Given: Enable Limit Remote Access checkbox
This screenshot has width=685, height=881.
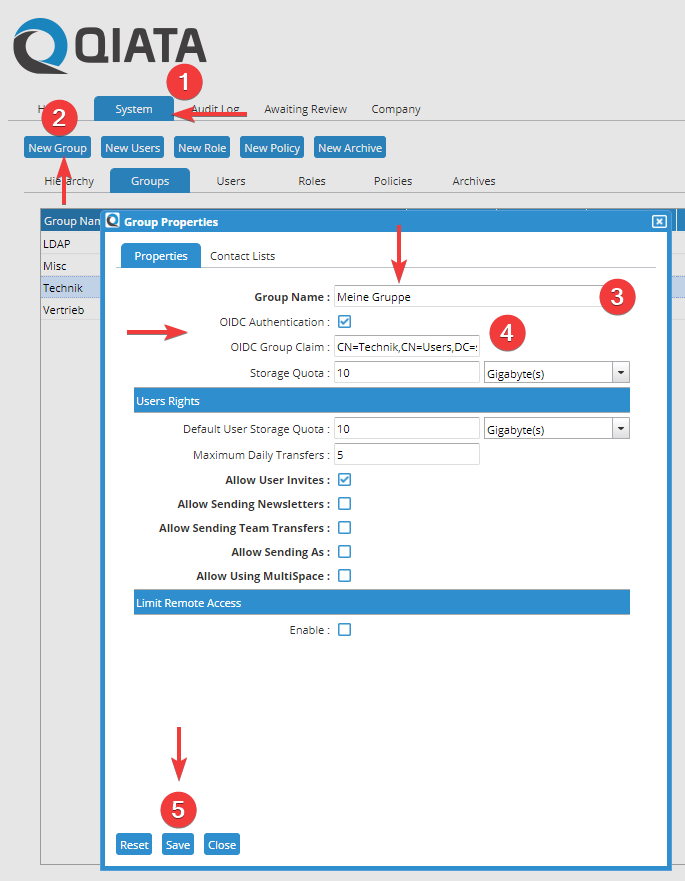Looking at the screenshot, I should pos(345,630).
